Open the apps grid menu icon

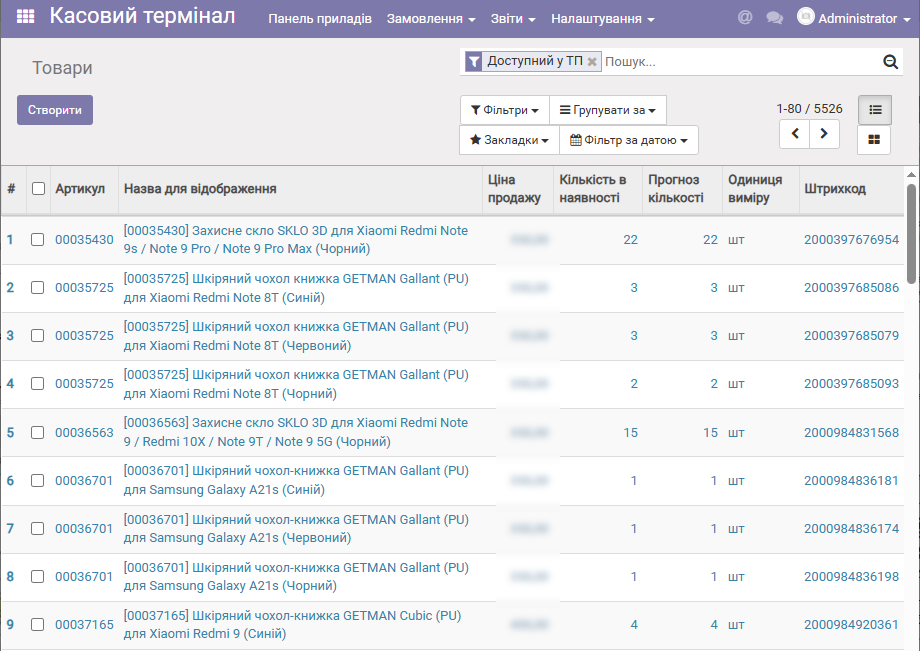[25, 18]
